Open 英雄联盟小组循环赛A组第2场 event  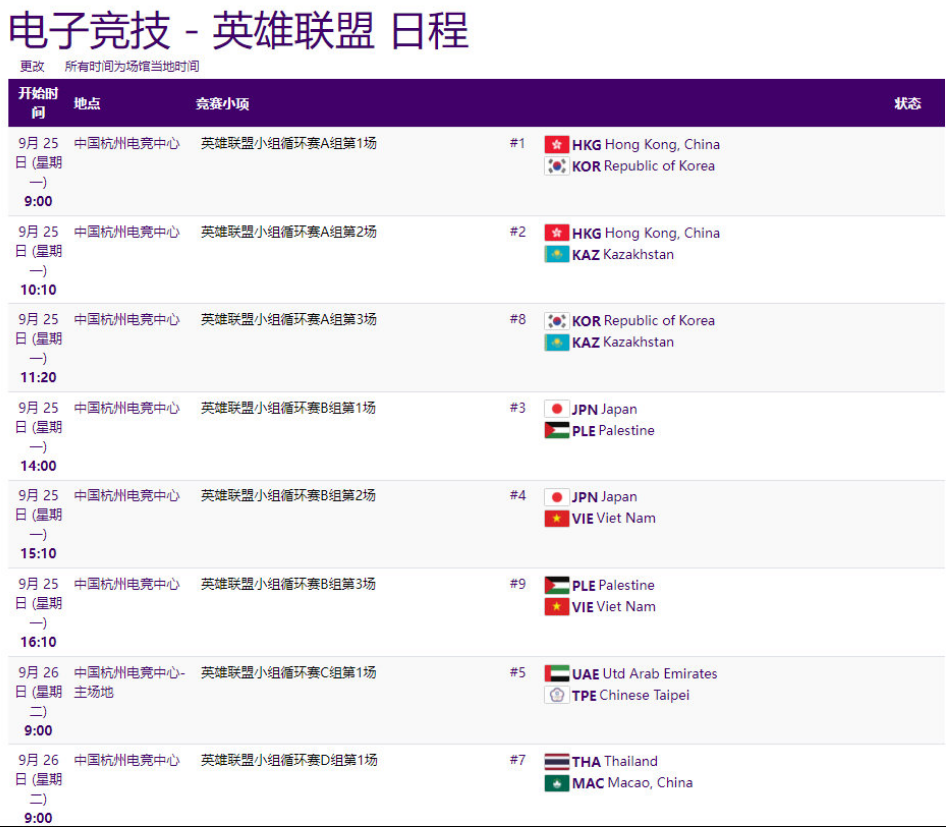(288, 232)
